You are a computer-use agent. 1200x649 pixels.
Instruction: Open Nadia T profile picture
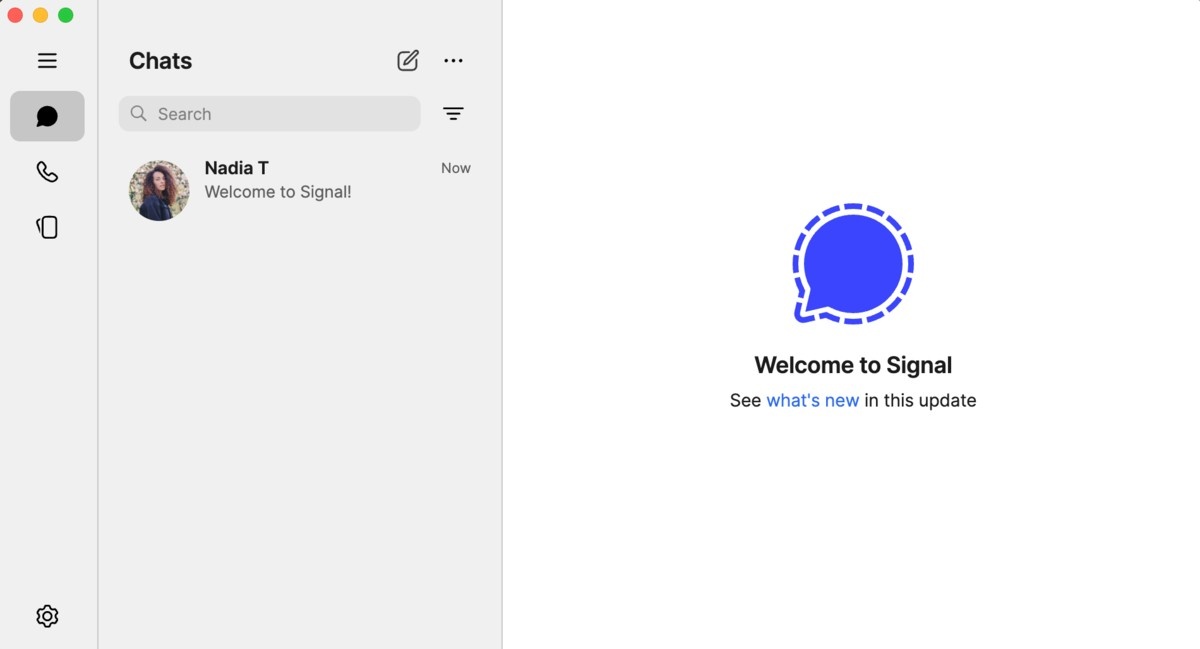[159, 190]
